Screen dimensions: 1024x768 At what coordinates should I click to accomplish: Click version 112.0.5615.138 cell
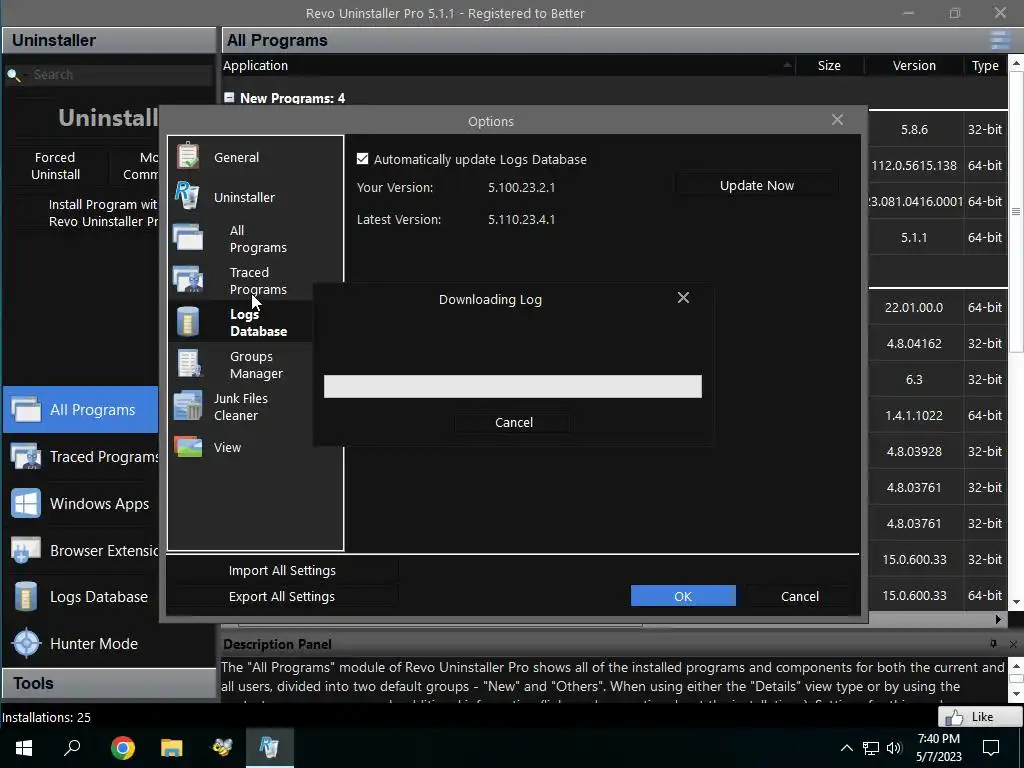[914, 165]
